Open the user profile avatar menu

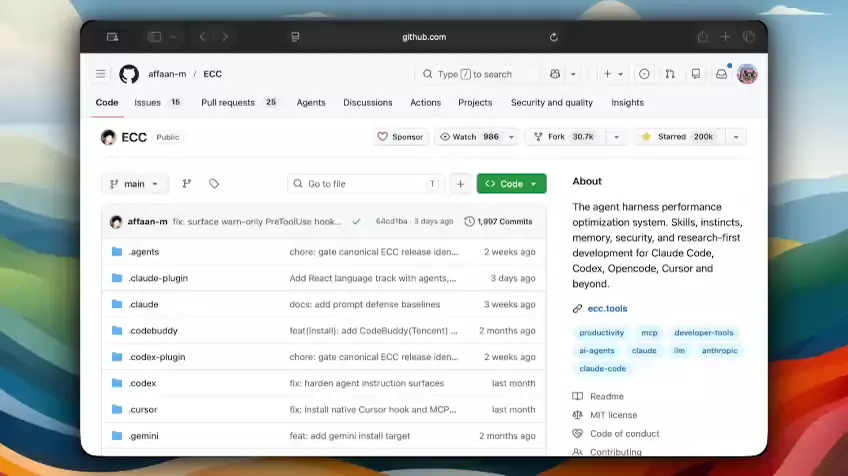click(747, 74)
